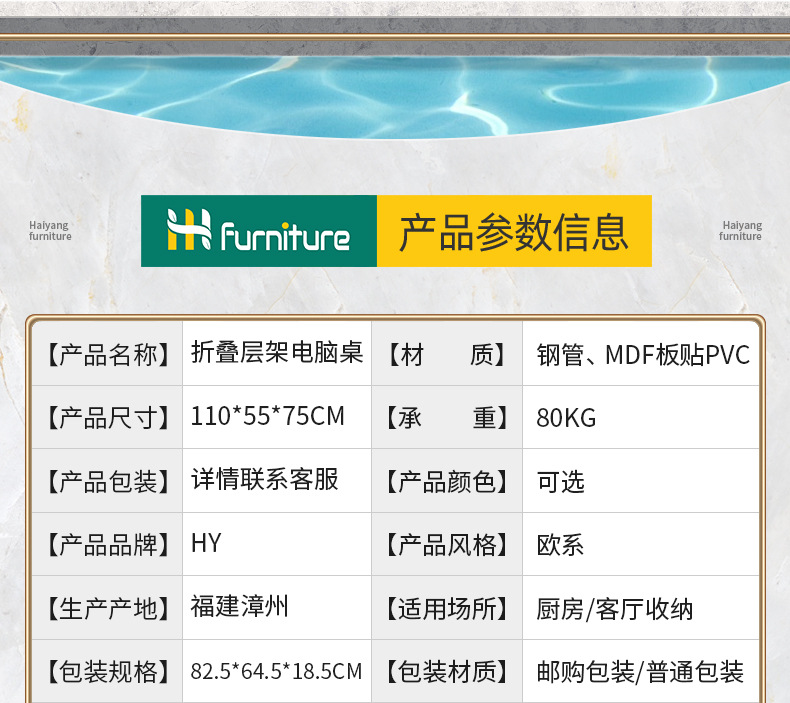Click the 【生产产地】 label
790x703 pixels.
tap(107, 608)
